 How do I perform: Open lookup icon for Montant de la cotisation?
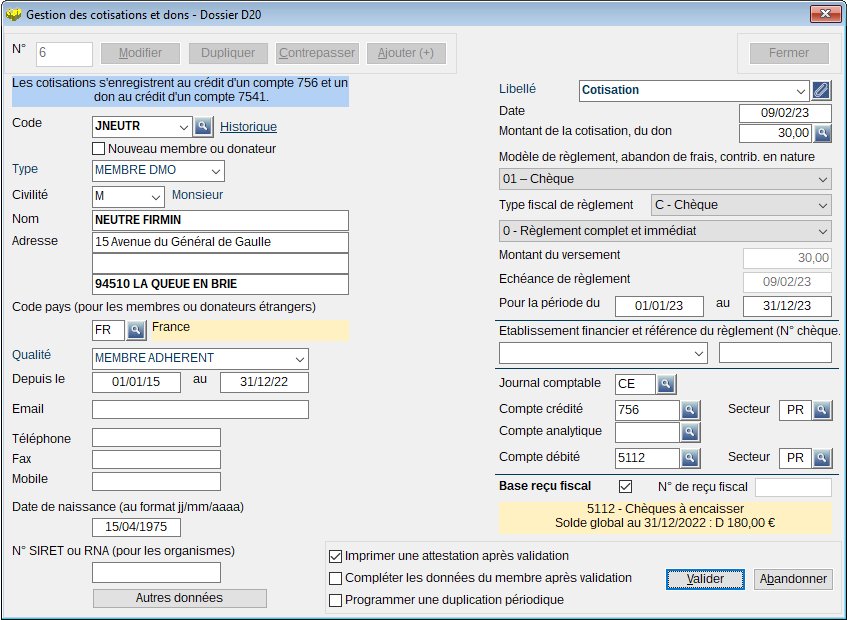click(822, 133)
